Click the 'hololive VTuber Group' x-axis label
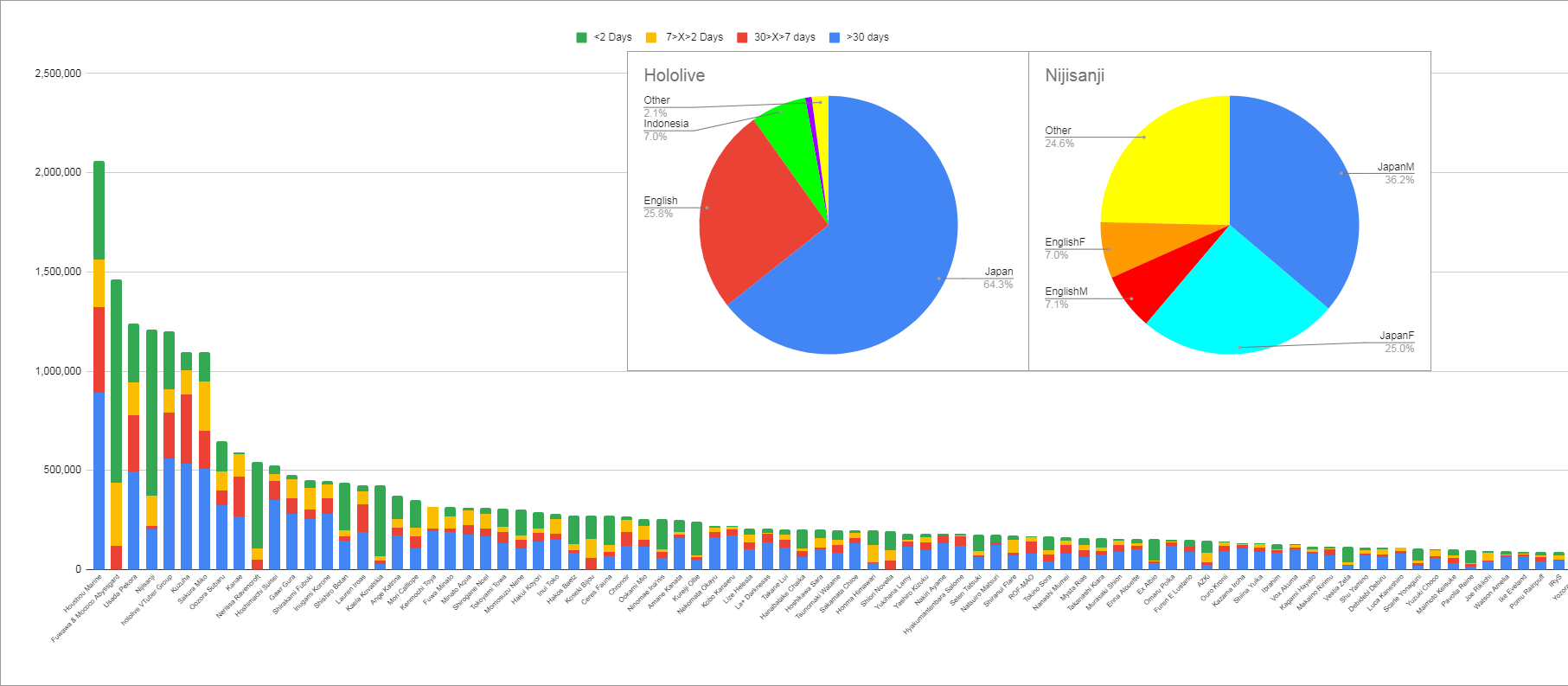The width and height of the screenshot is (1568, 686). pyautogui.click(x=148, y=599)
